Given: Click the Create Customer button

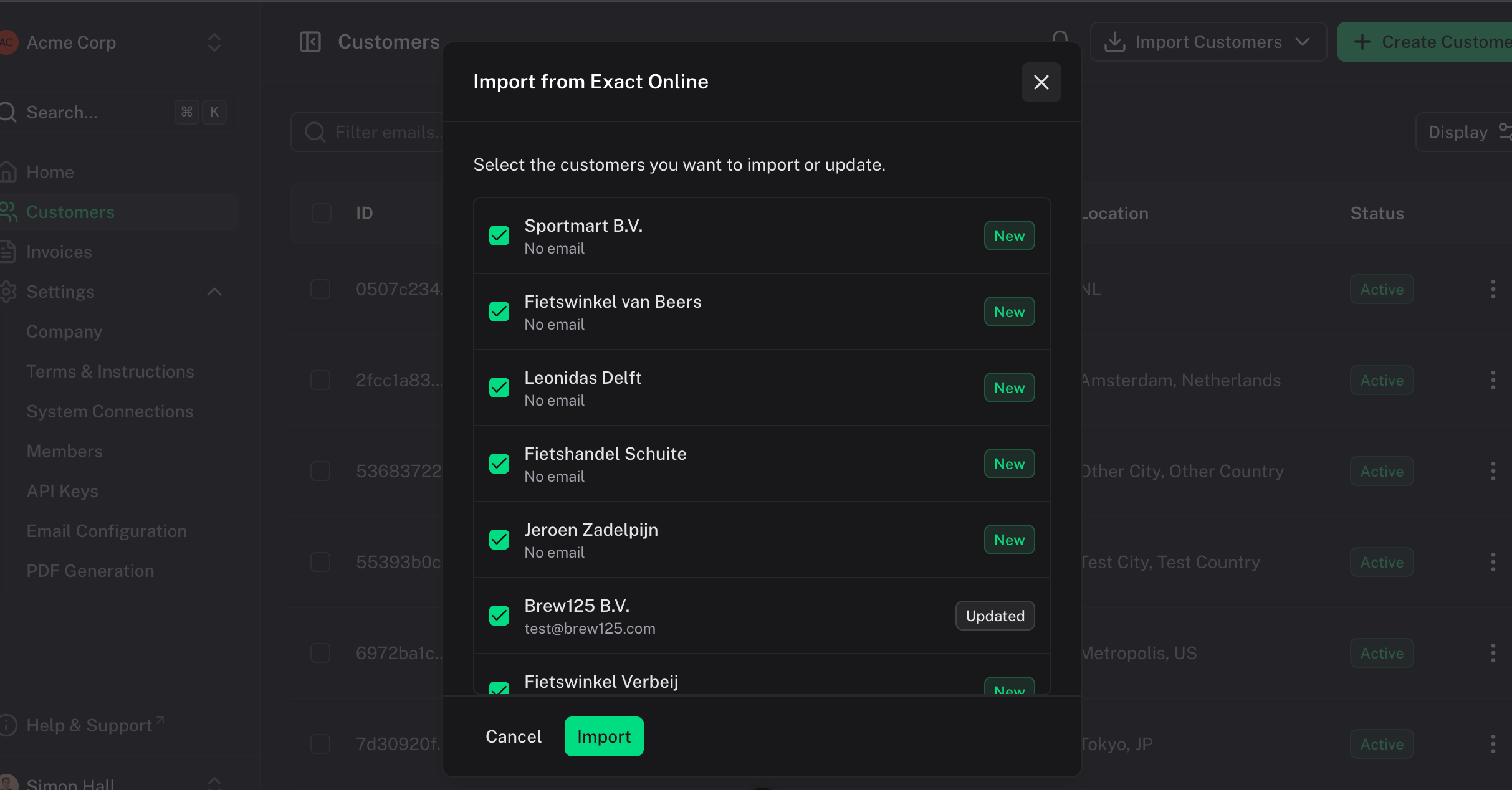Looking at the screenshot, I should coord(1426,42).
